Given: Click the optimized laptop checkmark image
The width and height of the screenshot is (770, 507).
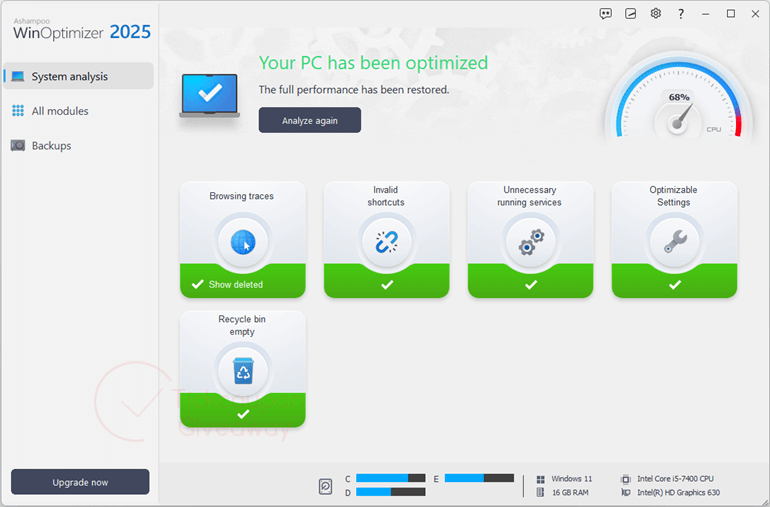Looking at the screenshot, I should (x=210, y=95).
